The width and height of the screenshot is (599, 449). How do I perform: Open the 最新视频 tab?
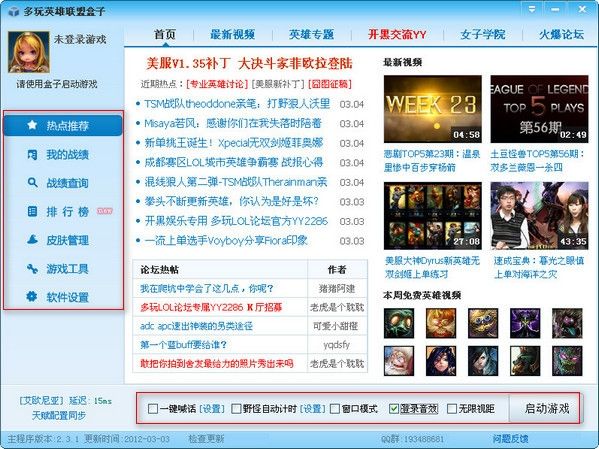click(x=232, y=34)
